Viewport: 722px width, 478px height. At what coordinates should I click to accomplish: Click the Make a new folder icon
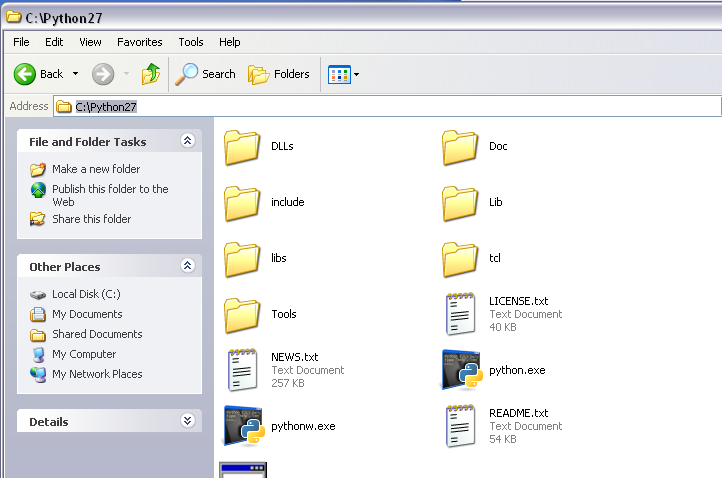coord(38,169)
